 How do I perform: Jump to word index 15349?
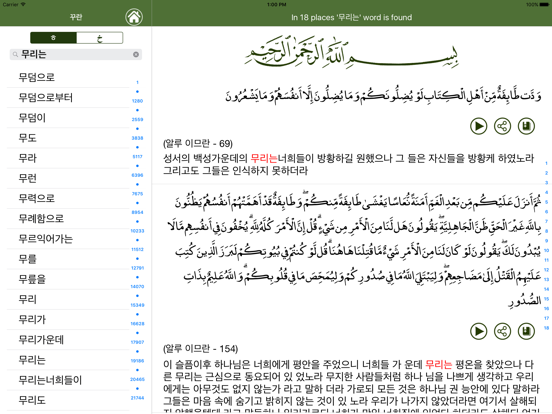[137, 305]
